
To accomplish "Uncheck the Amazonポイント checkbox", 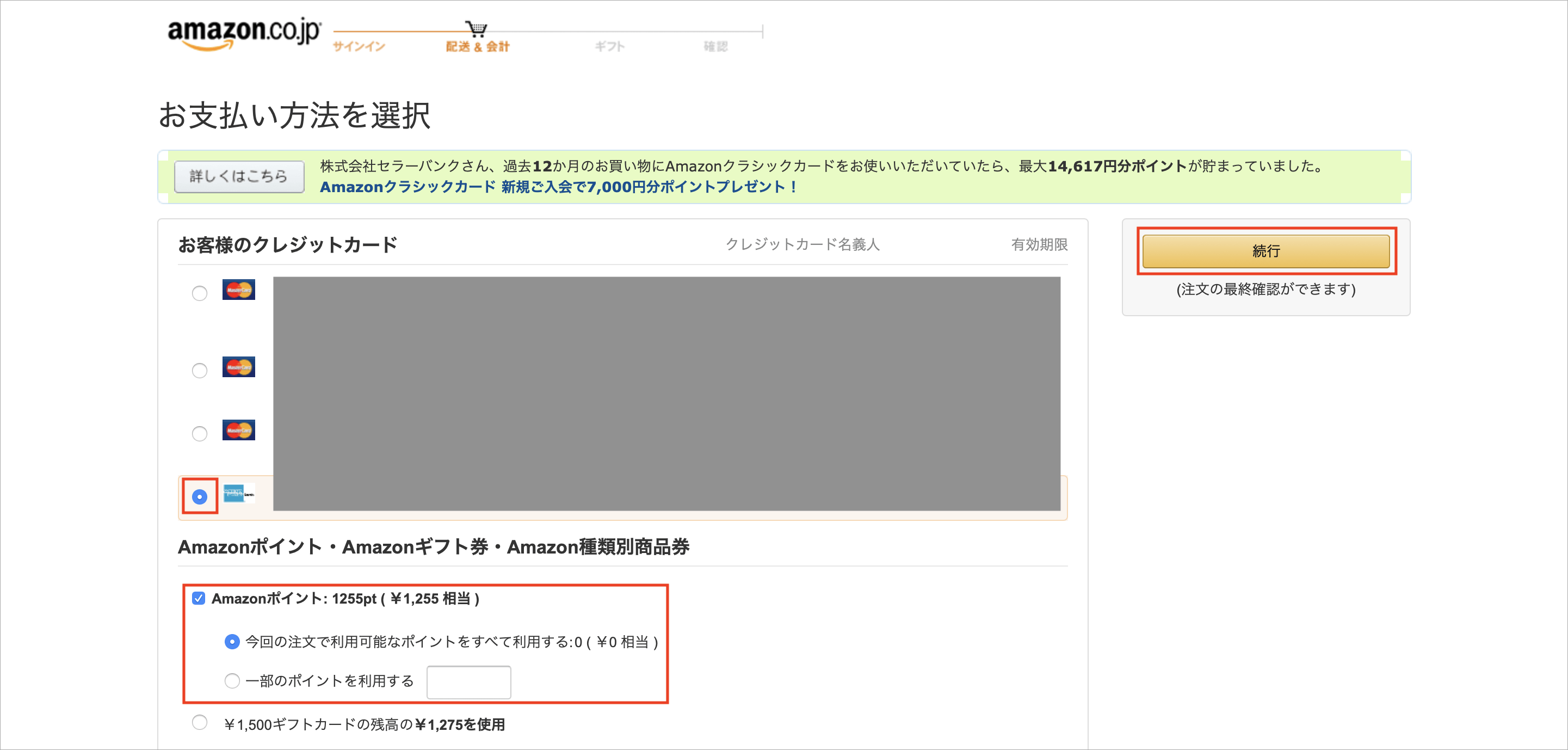I will [x=198, y=598].
